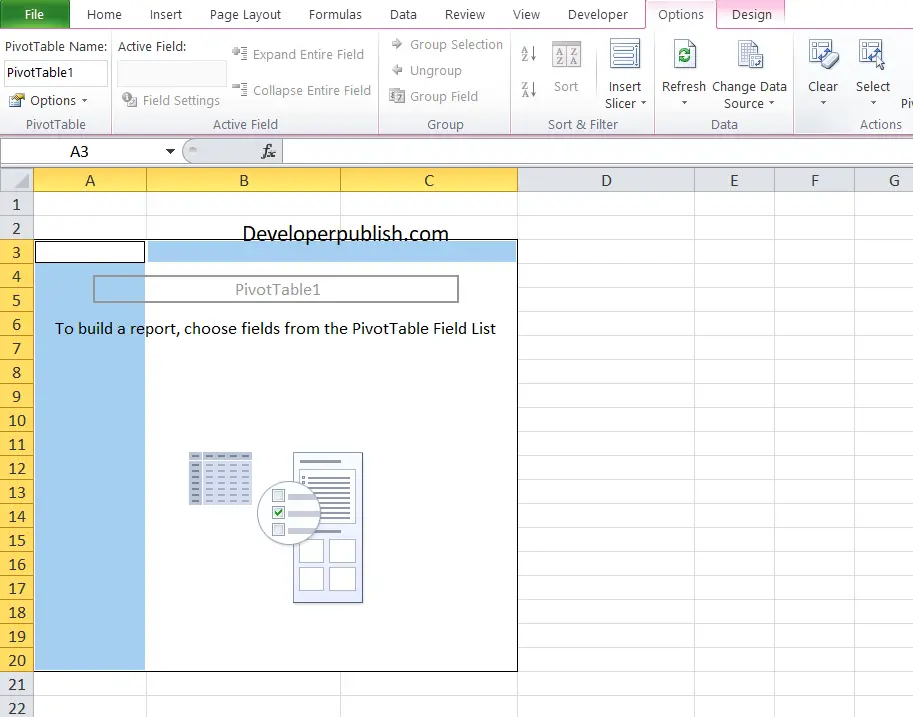Screen dimensions: 913x717
Task: Click the Group Field command
Action: click(x=434, y=96)
